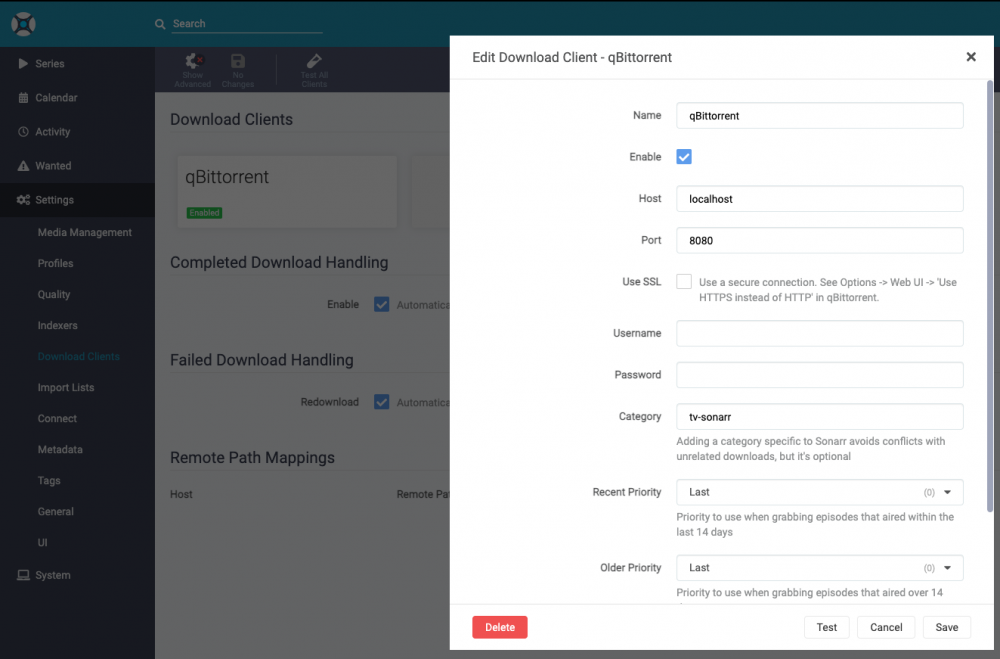Screen dimensions: 1000x659
Task: Click the red Delete button
Action: 500,627
